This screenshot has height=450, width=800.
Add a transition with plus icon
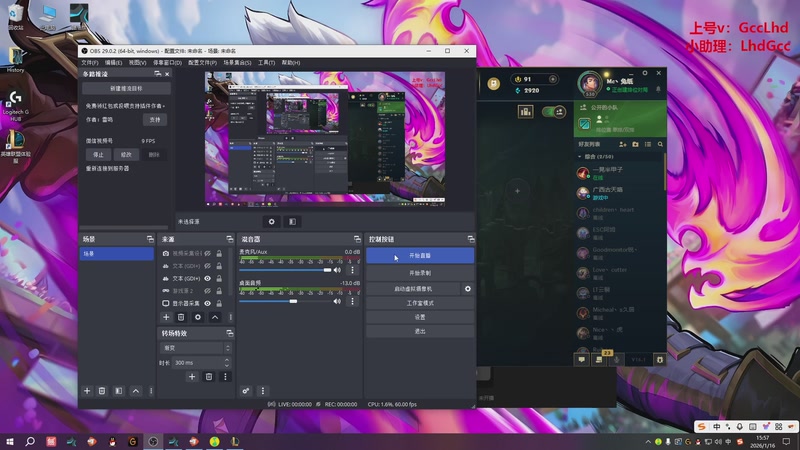192,377
